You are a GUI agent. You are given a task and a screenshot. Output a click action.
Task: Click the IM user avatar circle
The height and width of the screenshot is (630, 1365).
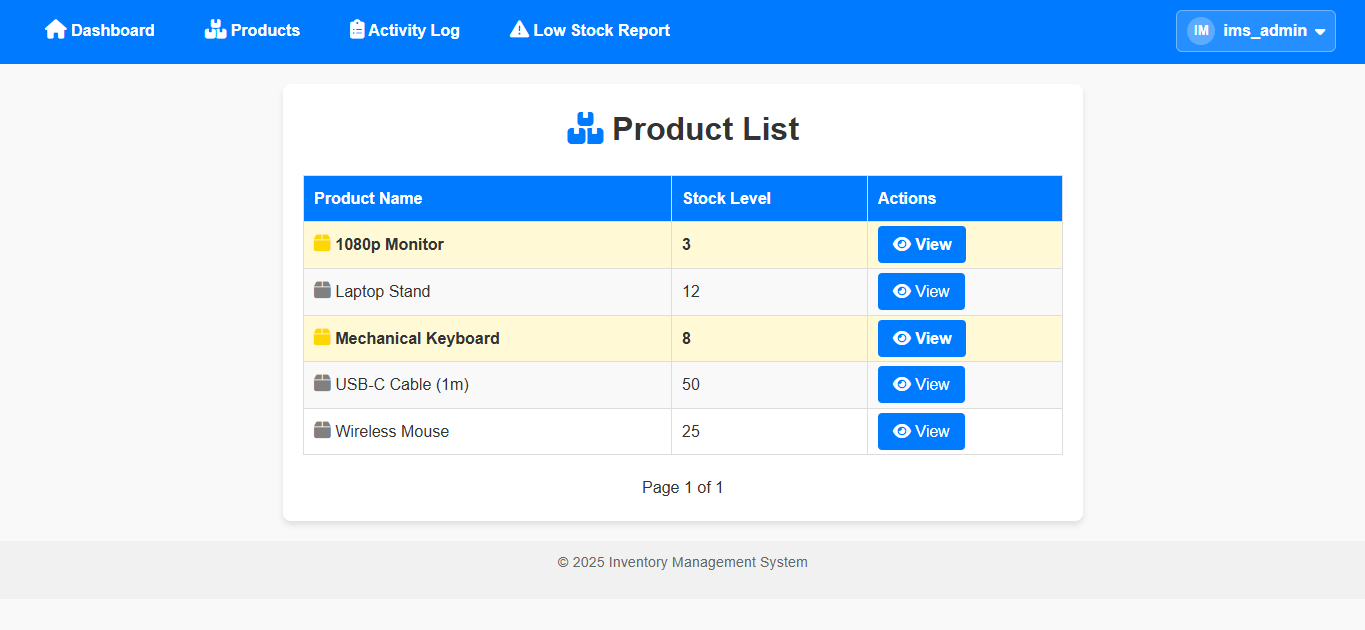tap(1201, 31)
